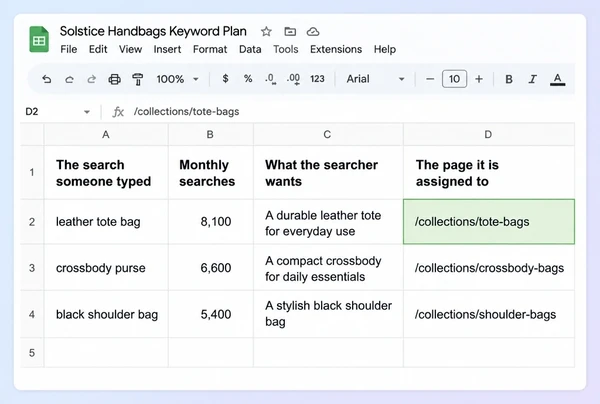Select row 2 header
This screenshot has height=404, width=600.
[x=32, y=222]
